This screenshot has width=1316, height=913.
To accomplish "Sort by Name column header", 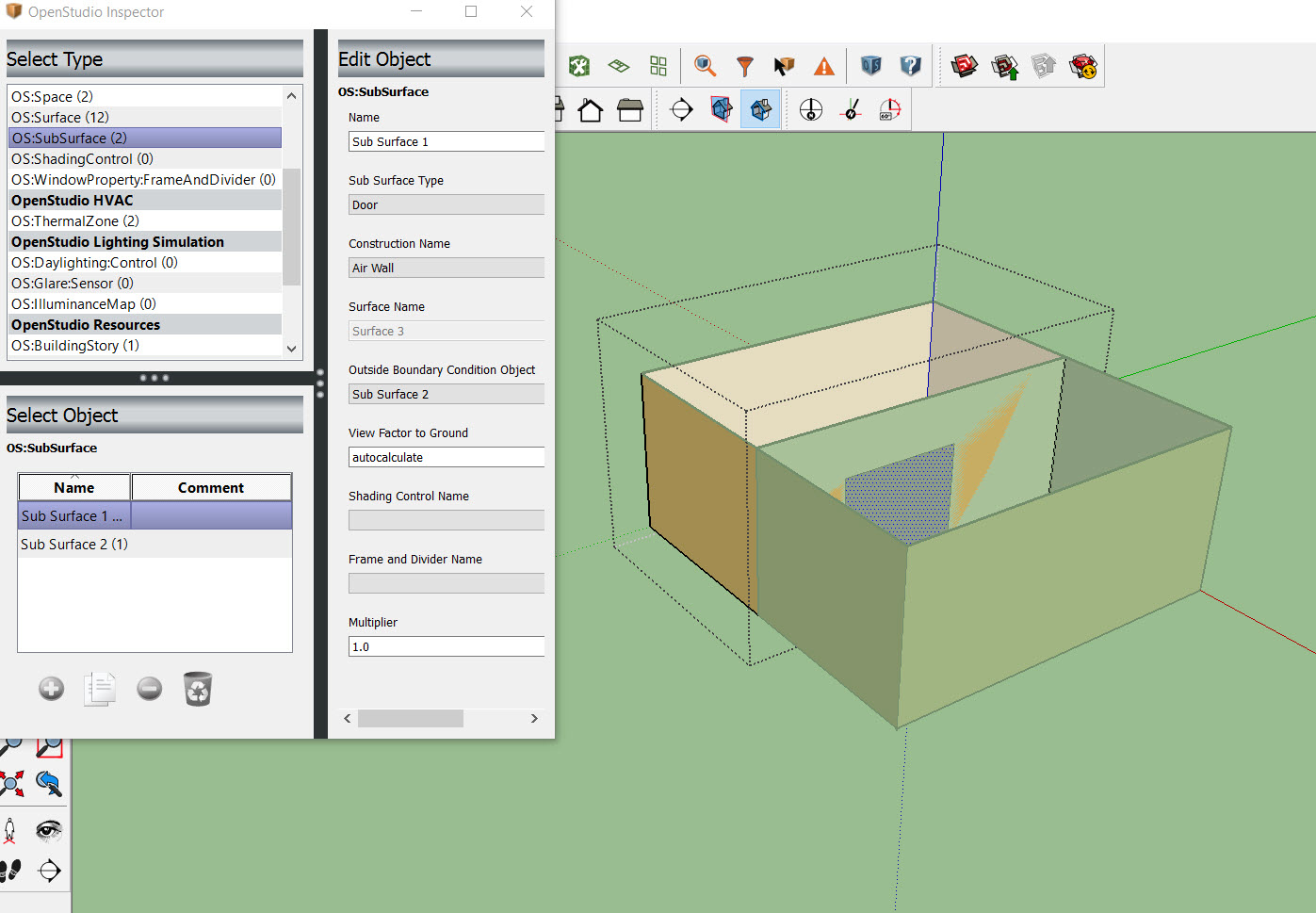I will pos(74,487).
